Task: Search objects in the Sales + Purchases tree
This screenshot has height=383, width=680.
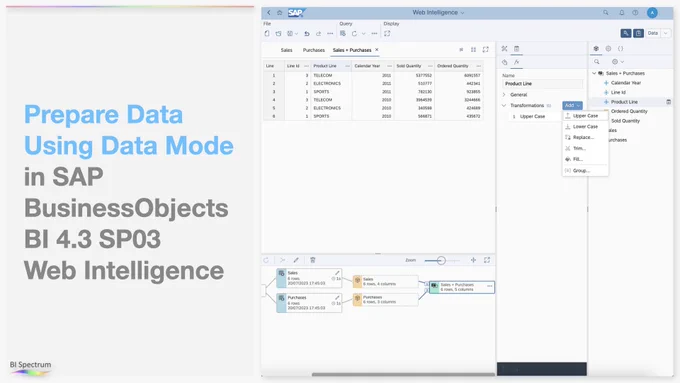Action: [597, 62]
